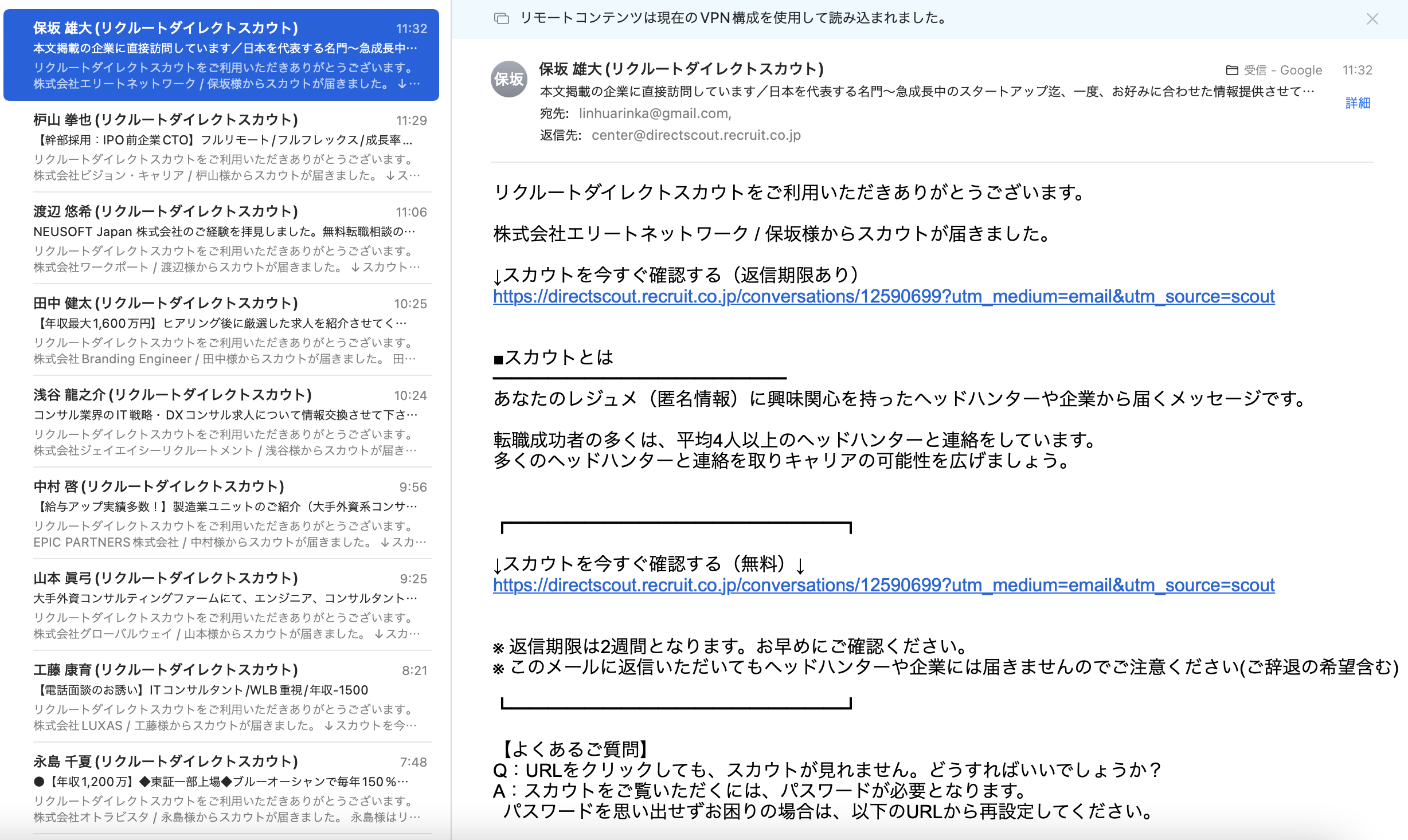This screenshot has width=1408, height=840.
Task: Click EPIC PARTNERS株式会社 preview line
Action: [x=229, y=542]
